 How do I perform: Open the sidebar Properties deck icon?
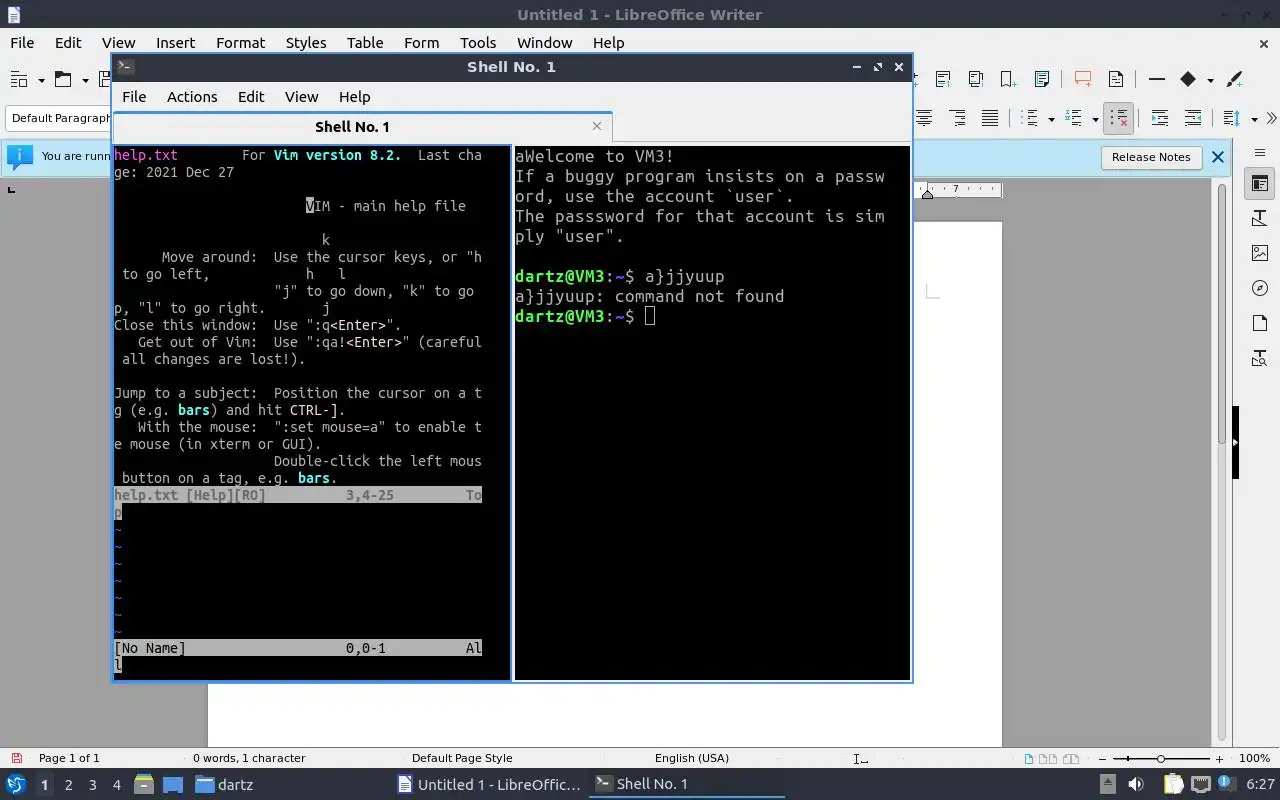(1260, 184)
